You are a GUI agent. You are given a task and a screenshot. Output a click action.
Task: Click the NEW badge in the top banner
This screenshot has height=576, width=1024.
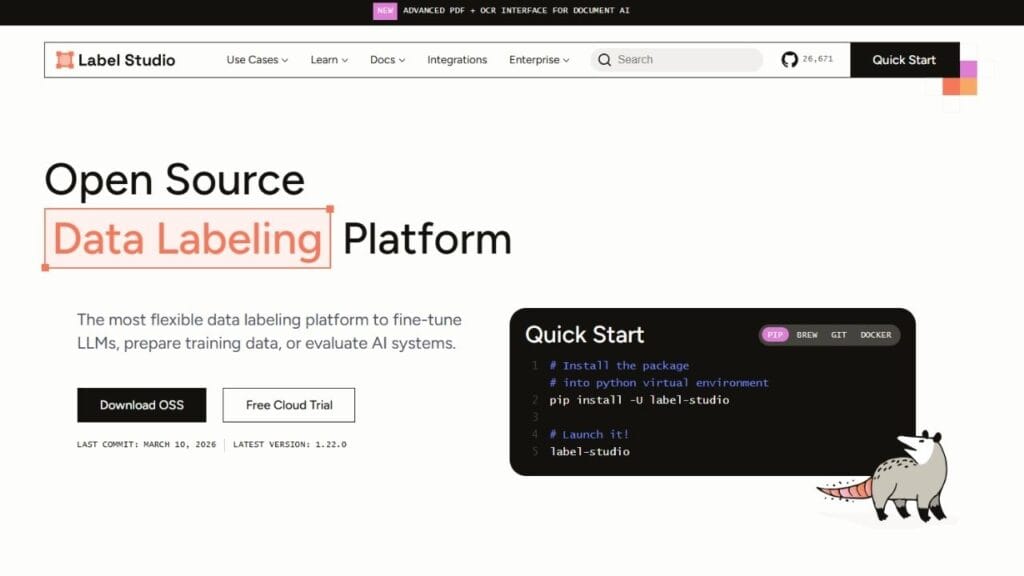point(385,10)
